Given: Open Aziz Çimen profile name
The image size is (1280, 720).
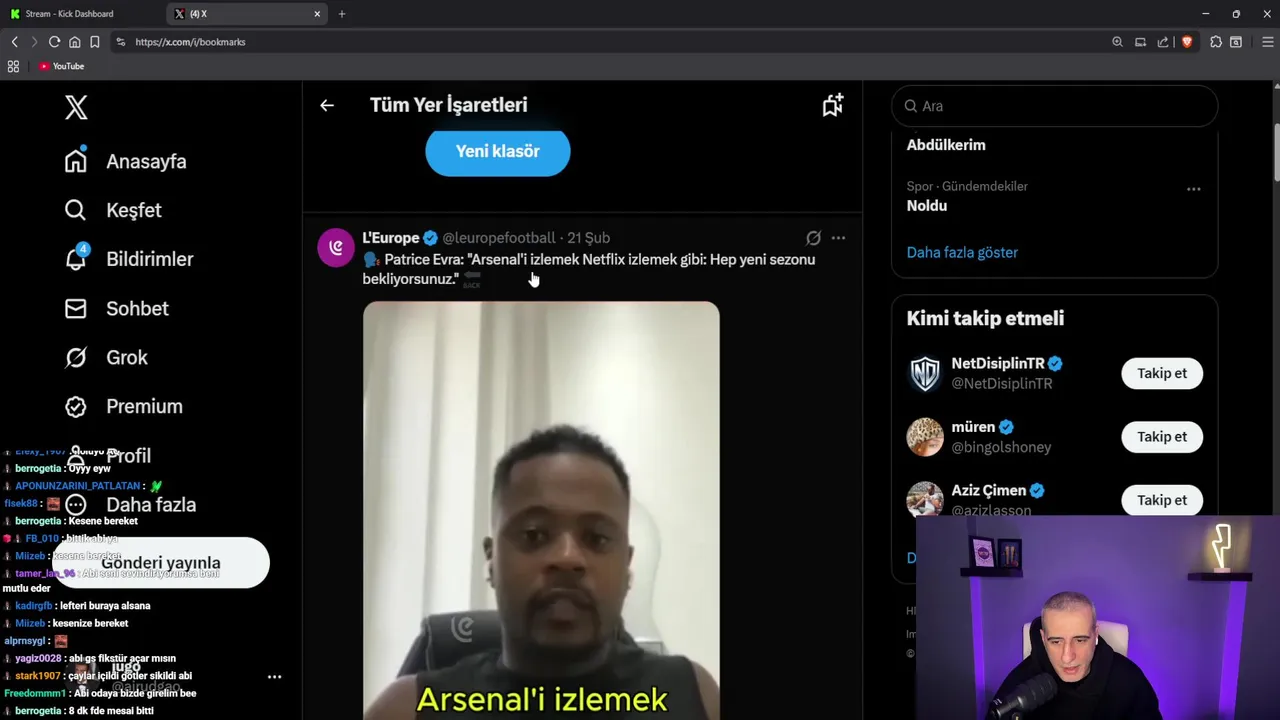Looking at the screenshot, I should [989, 490].
